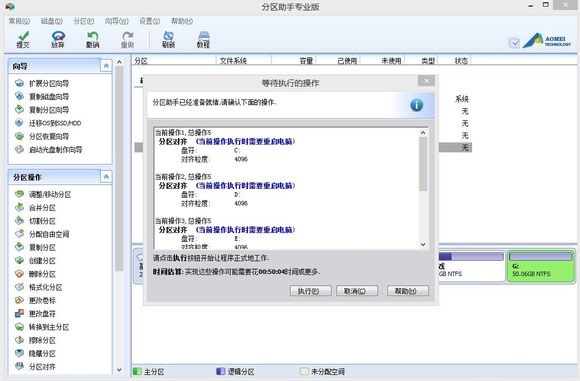This screenshot has width=580, height=381.
Task: Select 合并分区 operation
Action: coord(35,208)
